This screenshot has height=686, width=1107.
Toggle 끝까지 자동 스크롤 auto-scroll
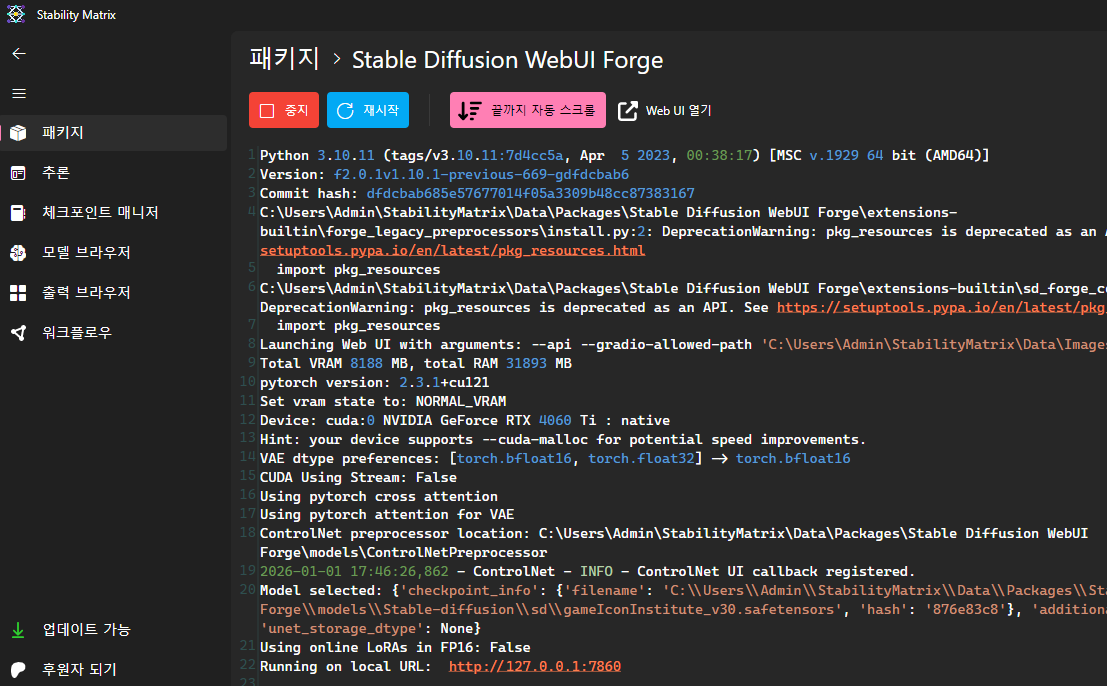coord(527,110)
